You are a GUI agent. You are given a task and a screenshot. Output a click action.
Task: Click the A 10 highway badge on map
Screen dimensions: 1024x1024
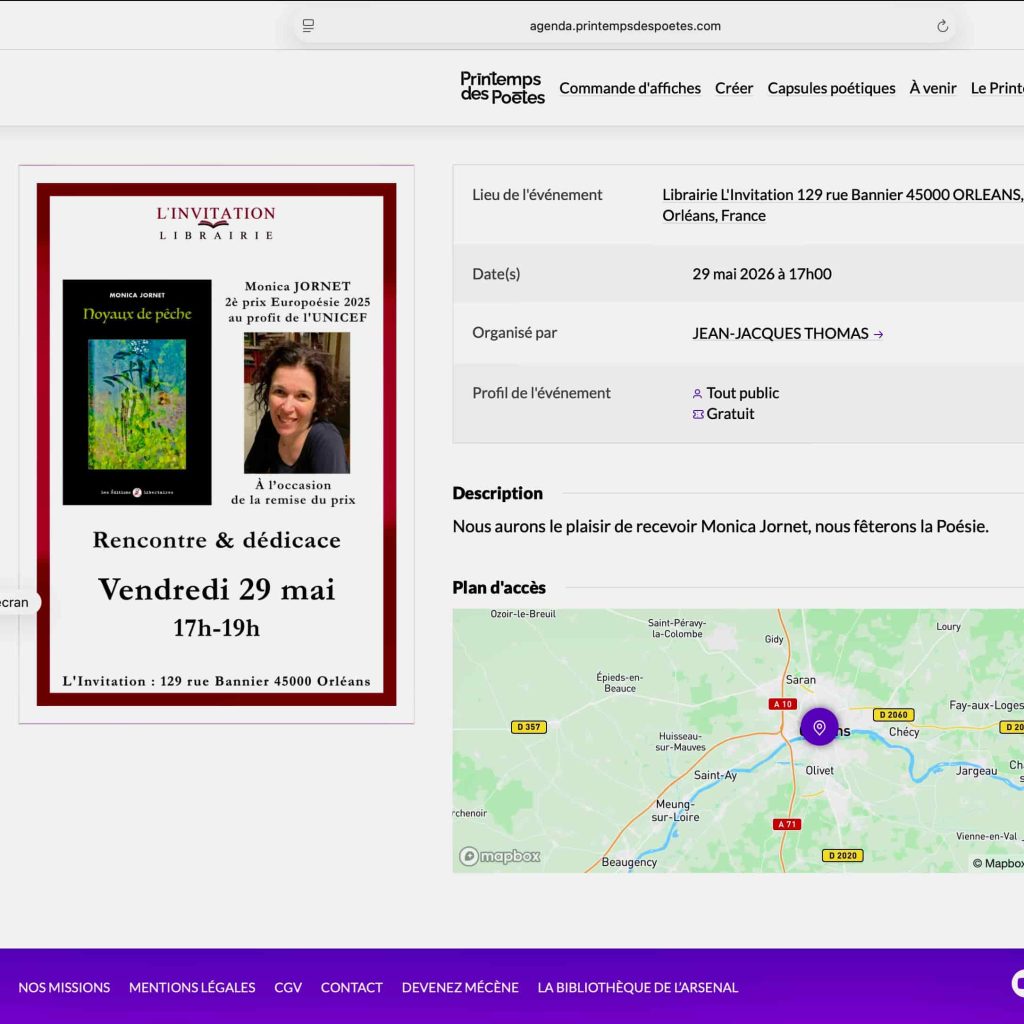tap(782, 704)
